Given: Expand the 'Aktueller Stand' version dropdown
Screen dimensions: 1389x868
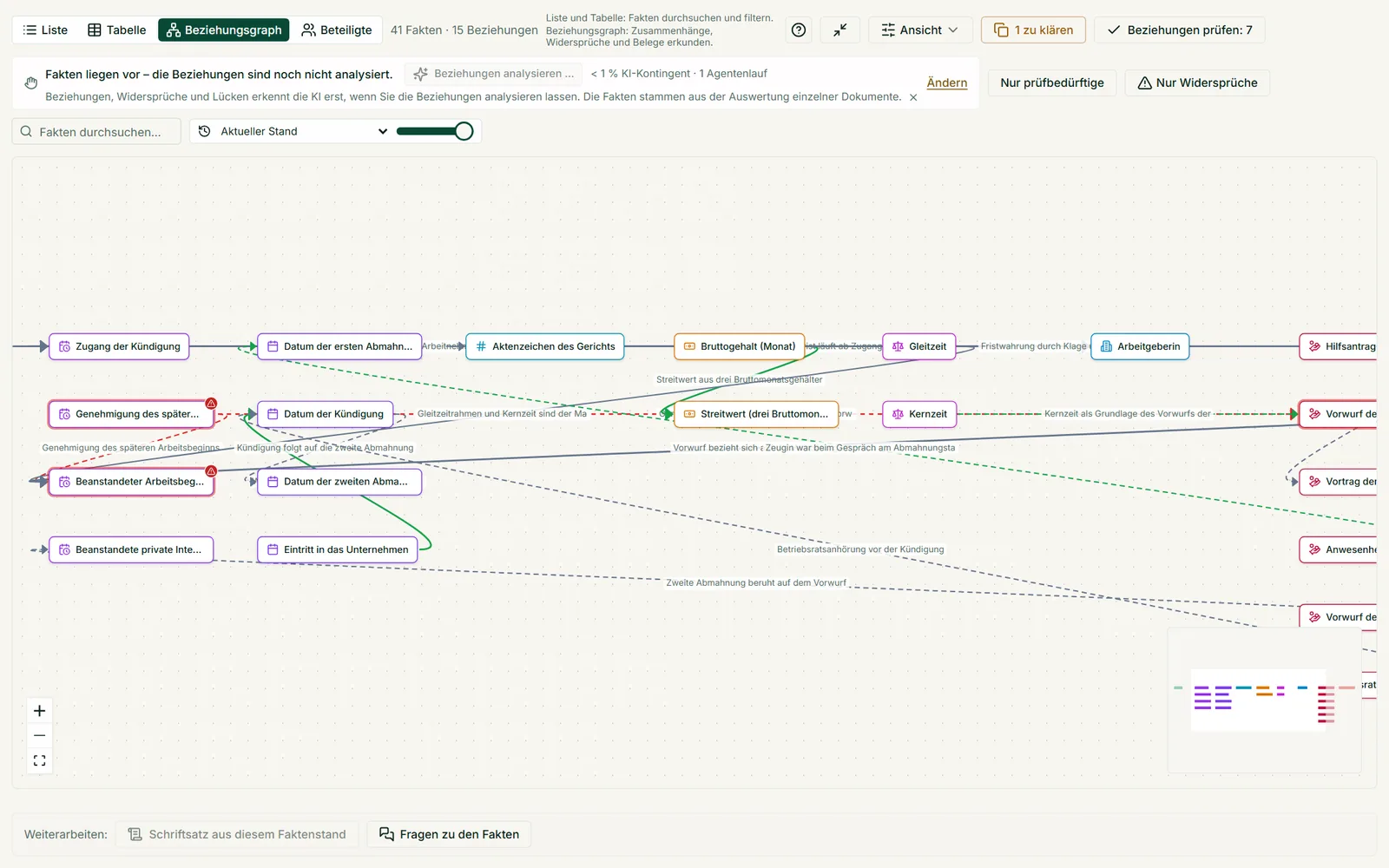Looking at the screenshot, I should pos(293,131).
